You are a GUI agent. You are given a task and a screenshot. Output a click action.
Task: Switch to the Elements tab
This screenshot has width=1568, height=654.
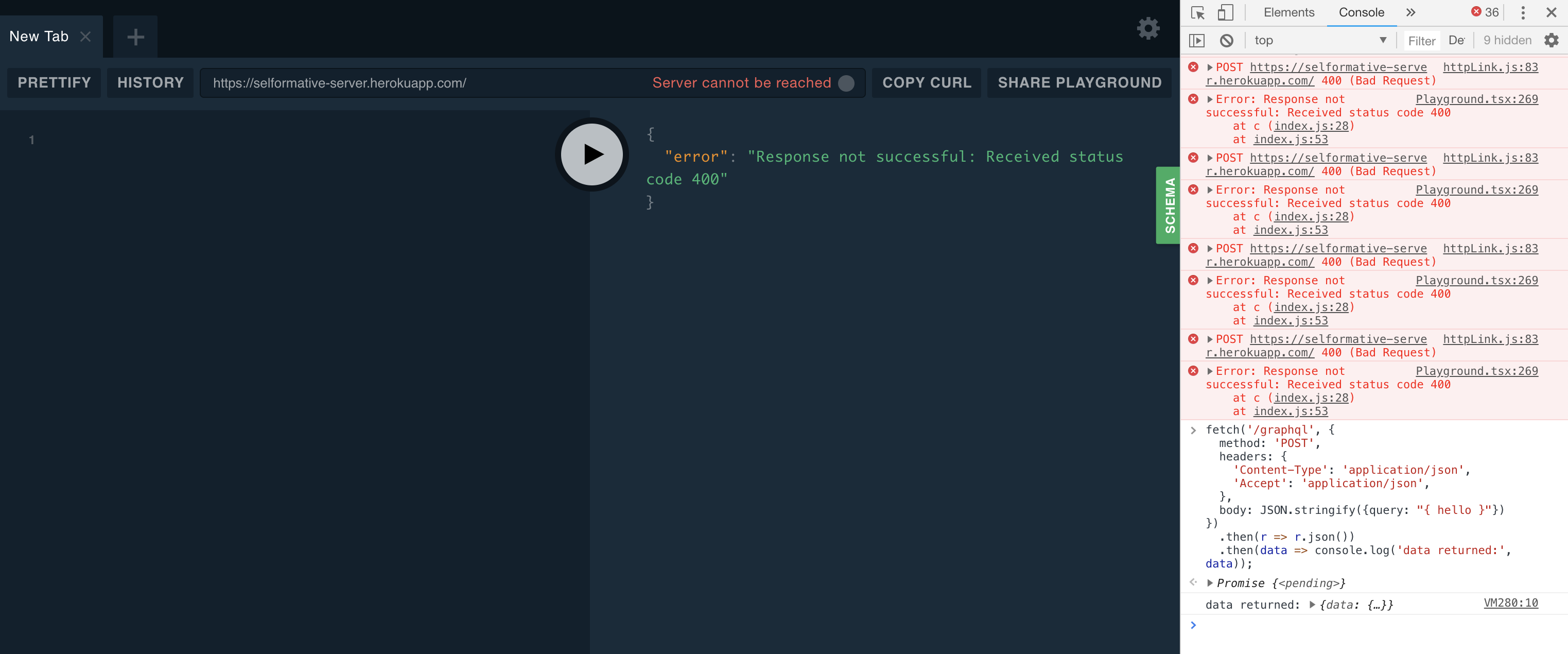tap(1288, 13)
